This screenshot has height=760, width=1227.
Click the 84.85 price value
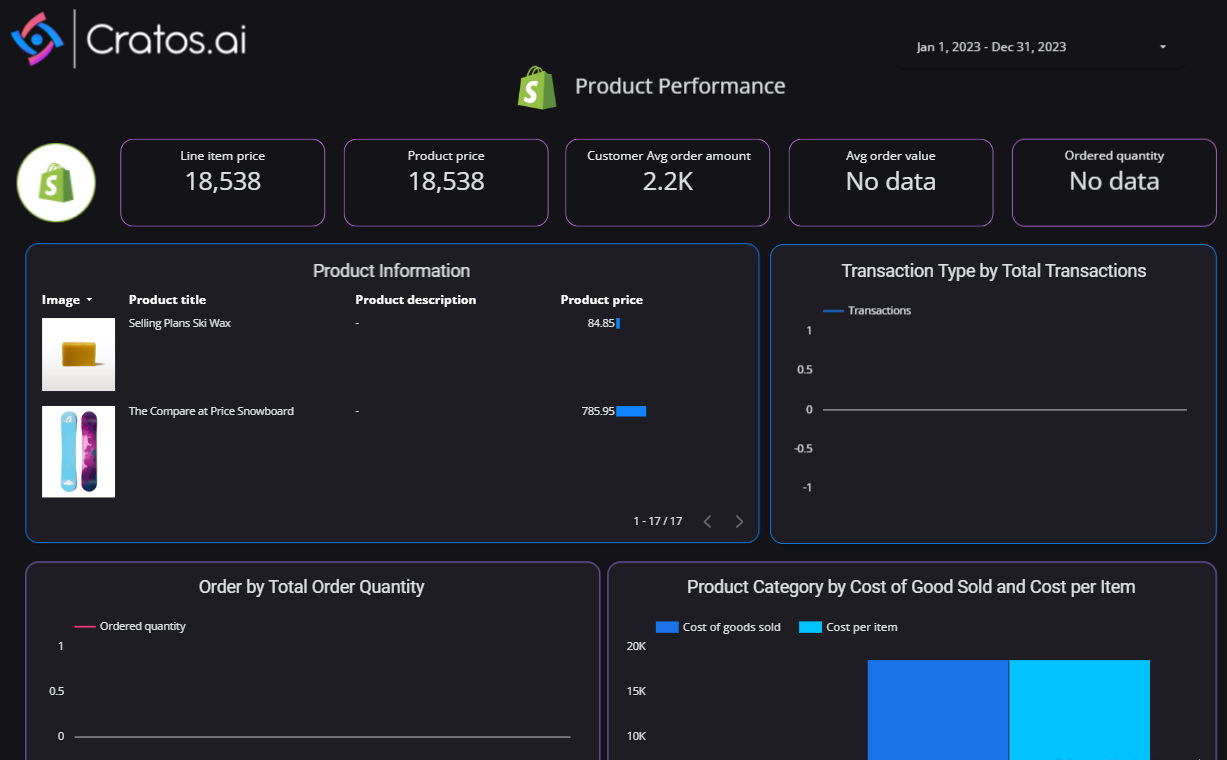(x=601, y=323)
